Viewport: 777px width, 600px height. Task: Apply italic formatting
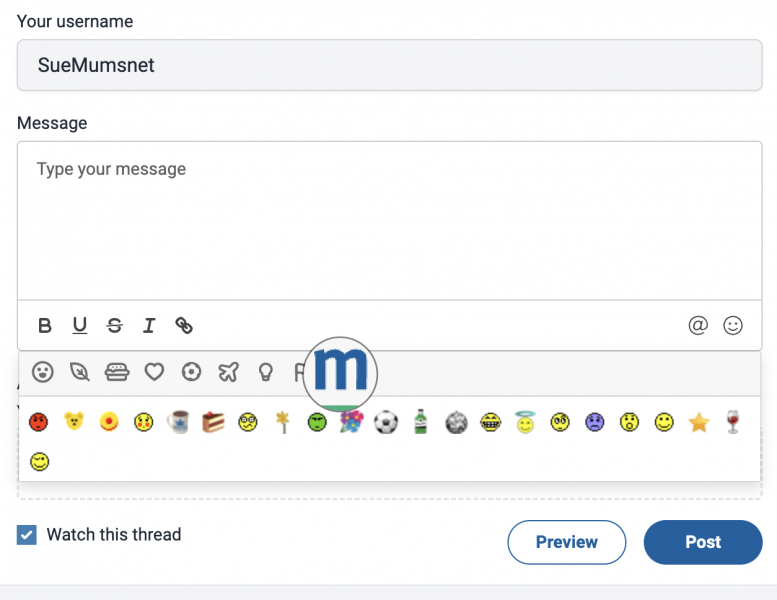(149, 325)
